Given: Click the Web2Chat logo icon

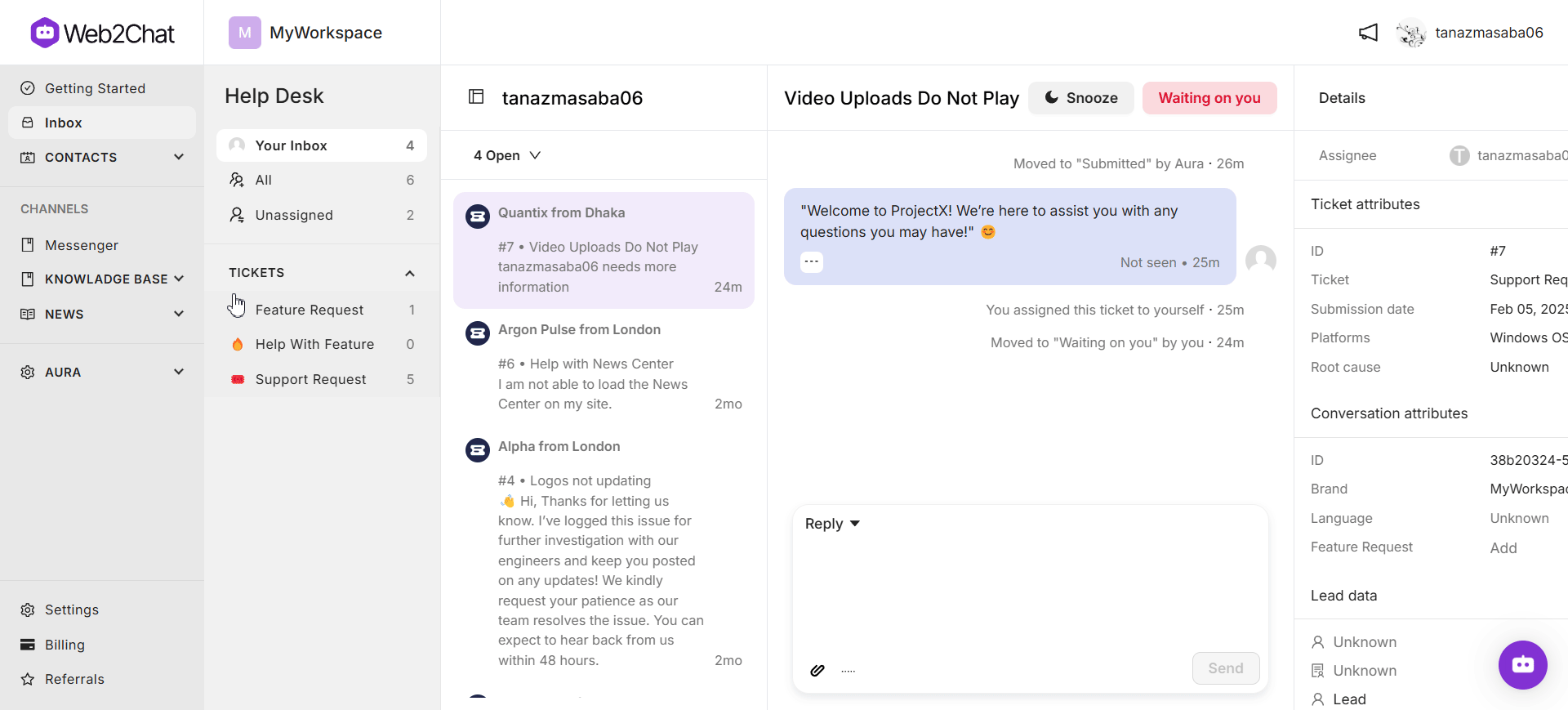Looking at the screenshot, I should pyautogui.click(x=45, y=33).
